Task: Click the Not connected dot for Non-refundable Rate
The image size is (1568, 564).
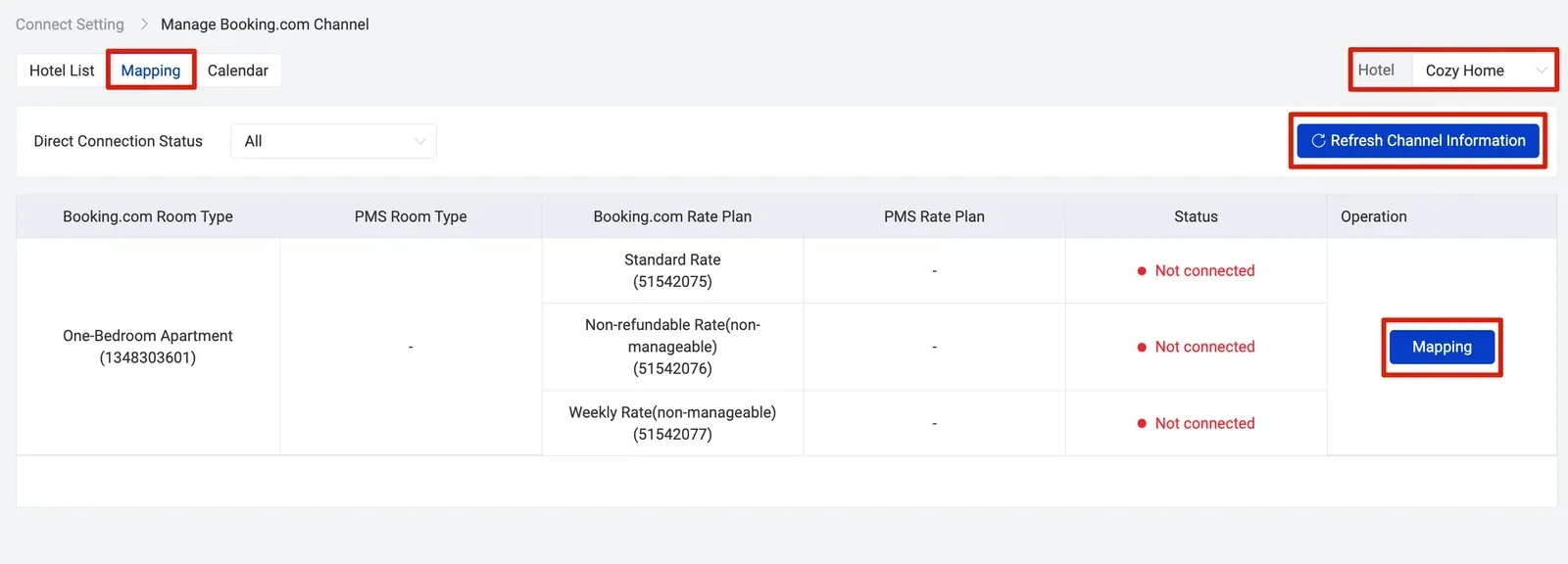Action: pyautogui.click(x=1141, y=347)
